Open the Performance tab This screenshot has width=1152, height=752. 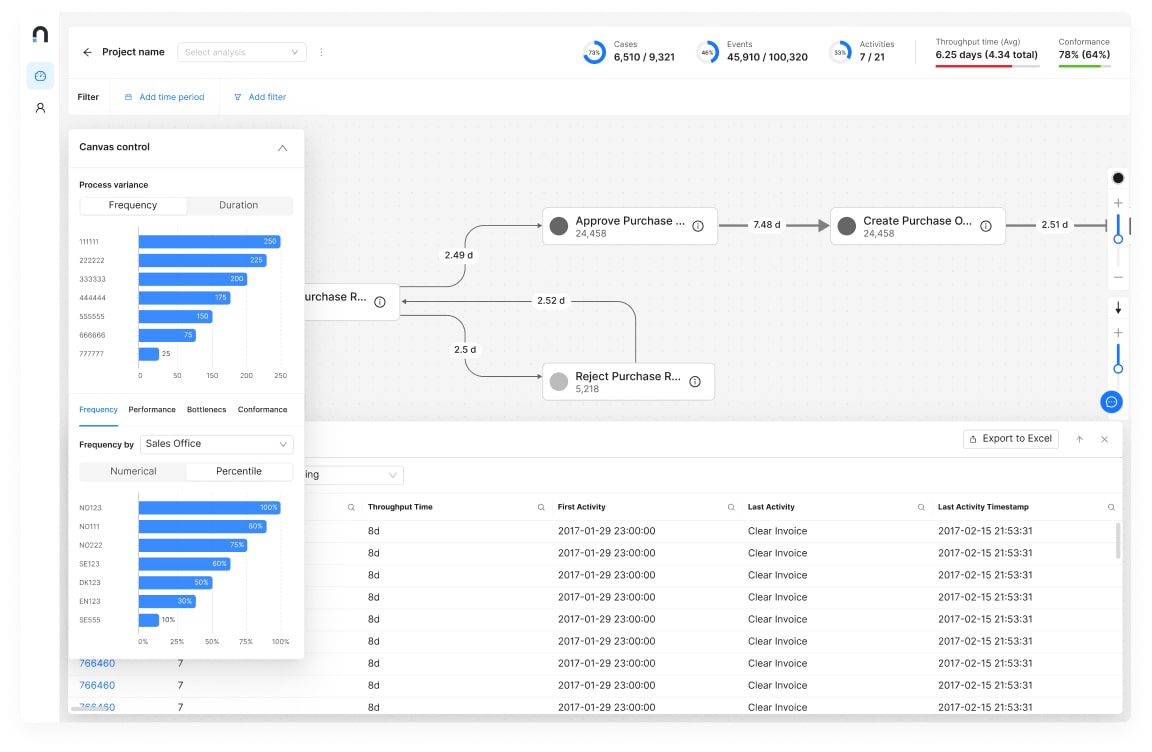pyautogui.click(x=152, y=410)
